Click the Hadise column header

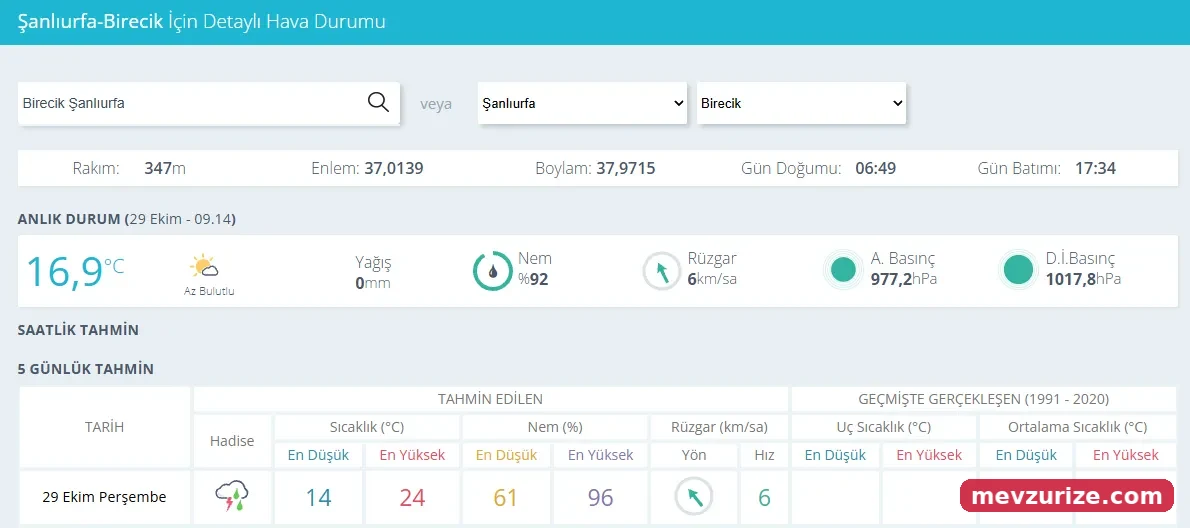click(232, 441)
